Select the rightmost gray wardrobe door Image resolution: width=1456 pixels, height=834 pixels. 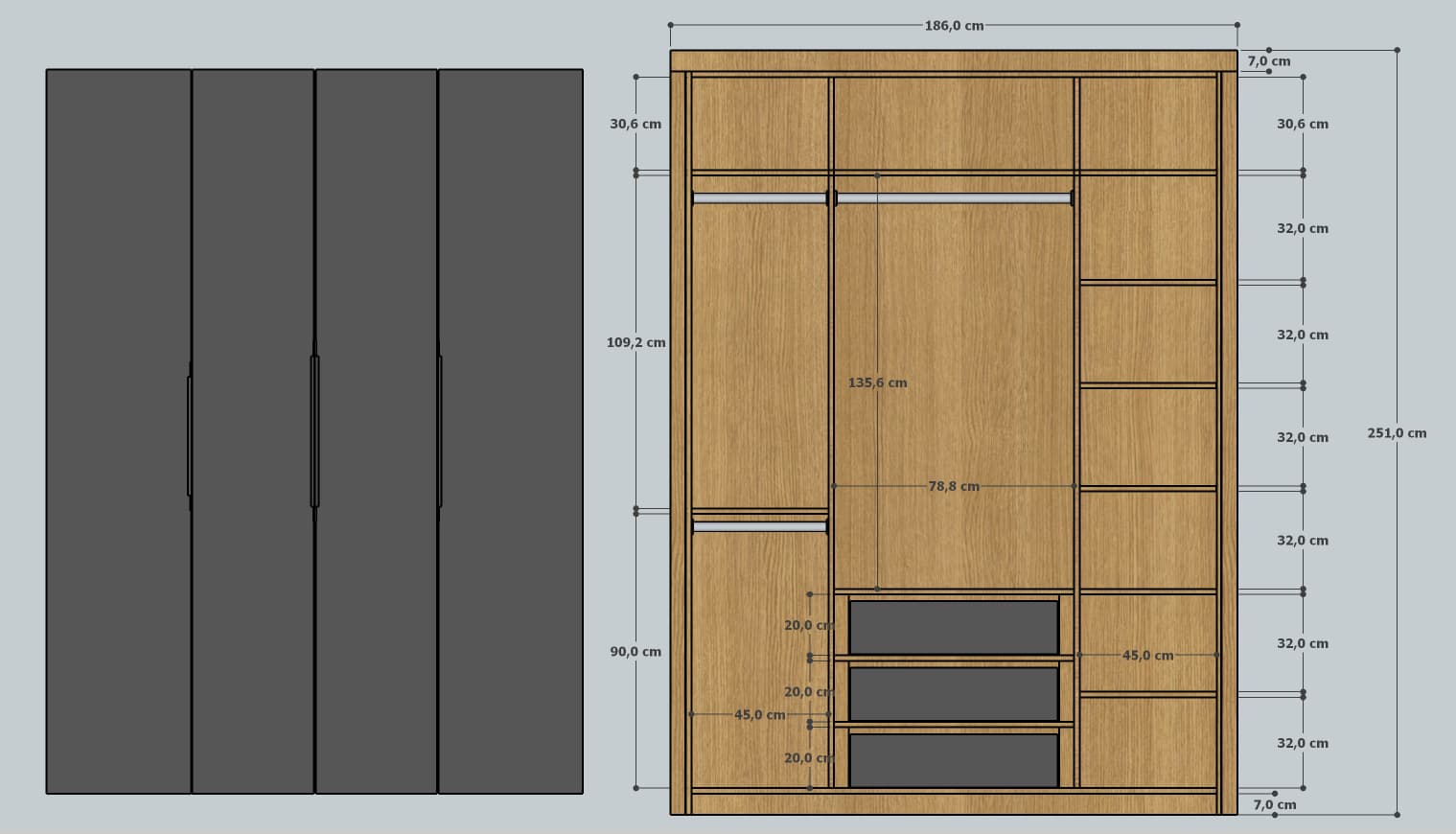[x=511, y=431]
